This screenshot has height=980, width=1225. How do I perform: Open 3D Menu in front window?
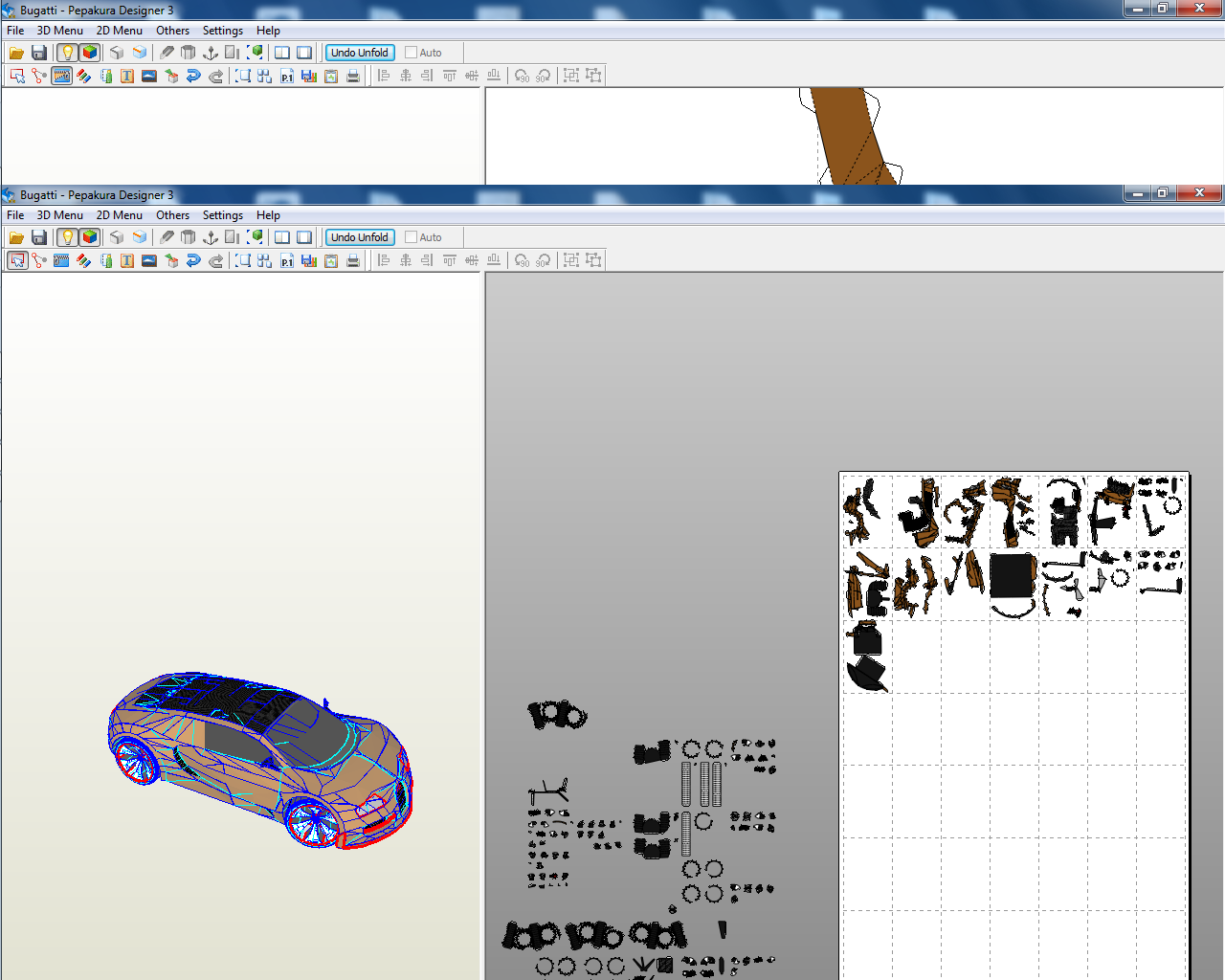pyautogui.click(x=60, y=215)
